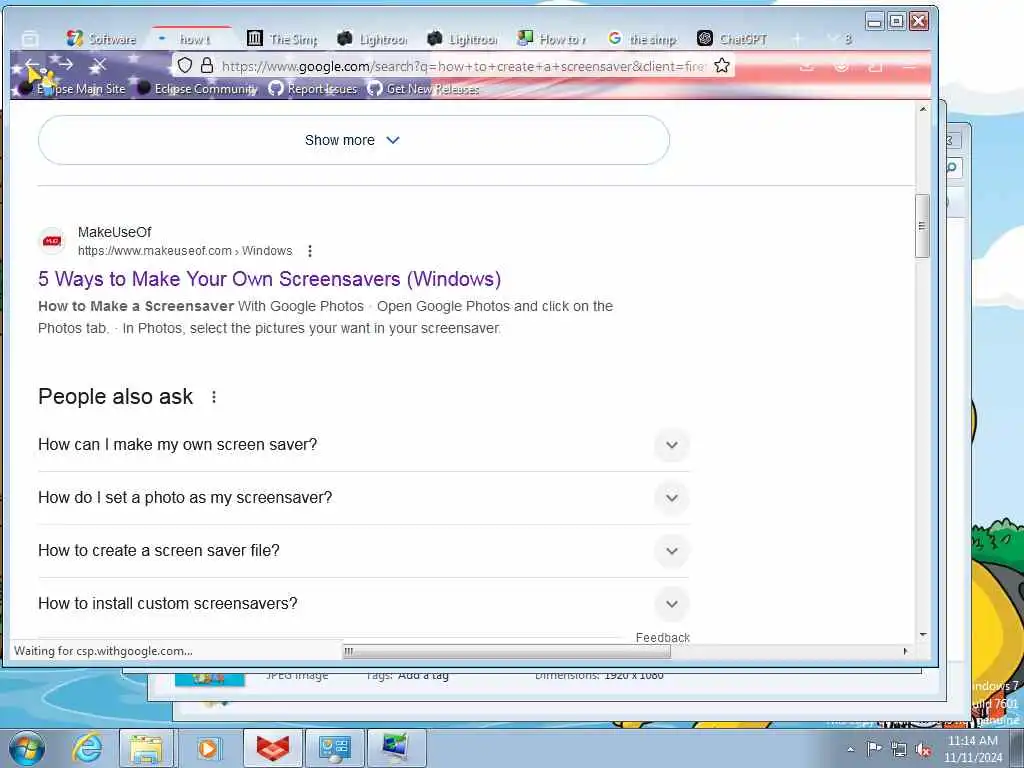Expand 'How do I set a photo as my screensaver?'
The height and width of the screenshot is (768, 1024).
(364, 498)
